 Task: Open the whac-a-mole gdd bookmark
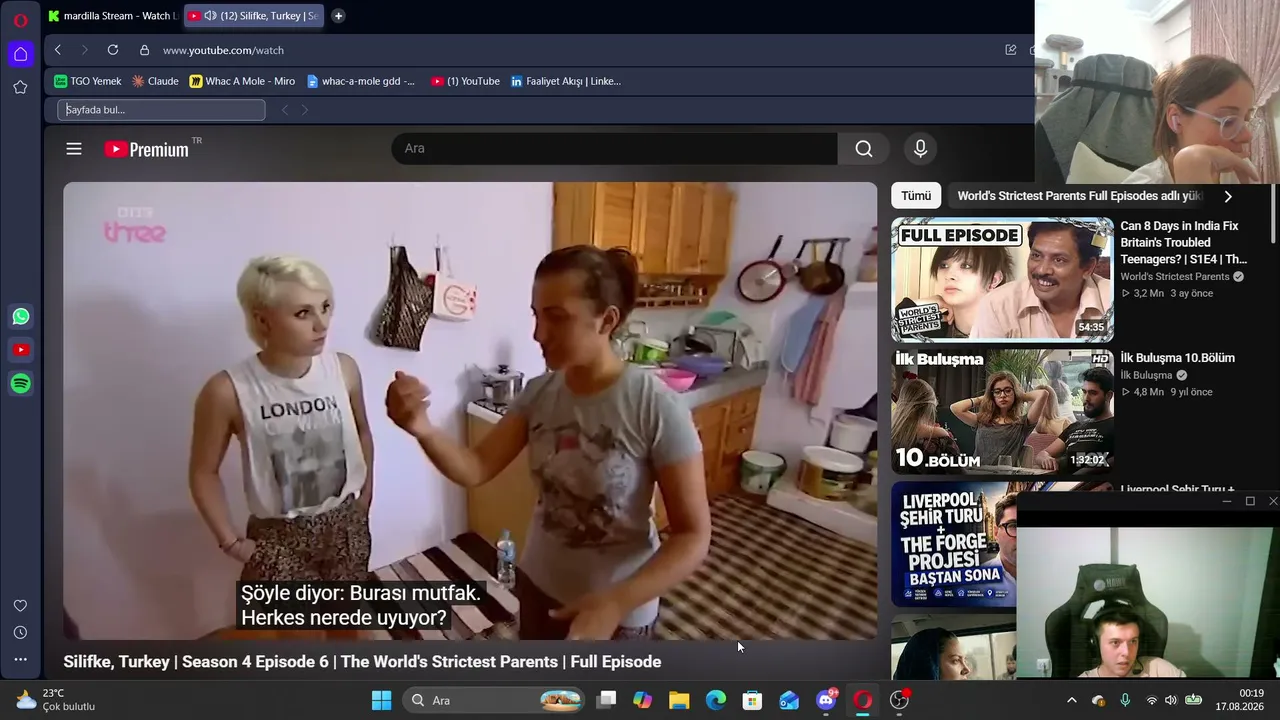pos(361,81)
